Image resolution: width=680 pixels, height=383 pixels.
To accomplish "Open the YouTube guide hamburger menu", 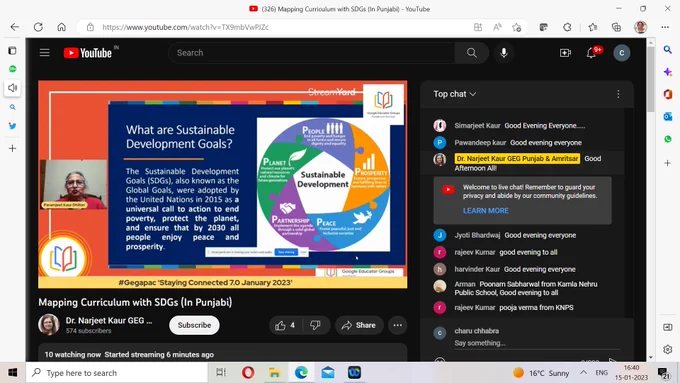I will (x=45, y=53).
